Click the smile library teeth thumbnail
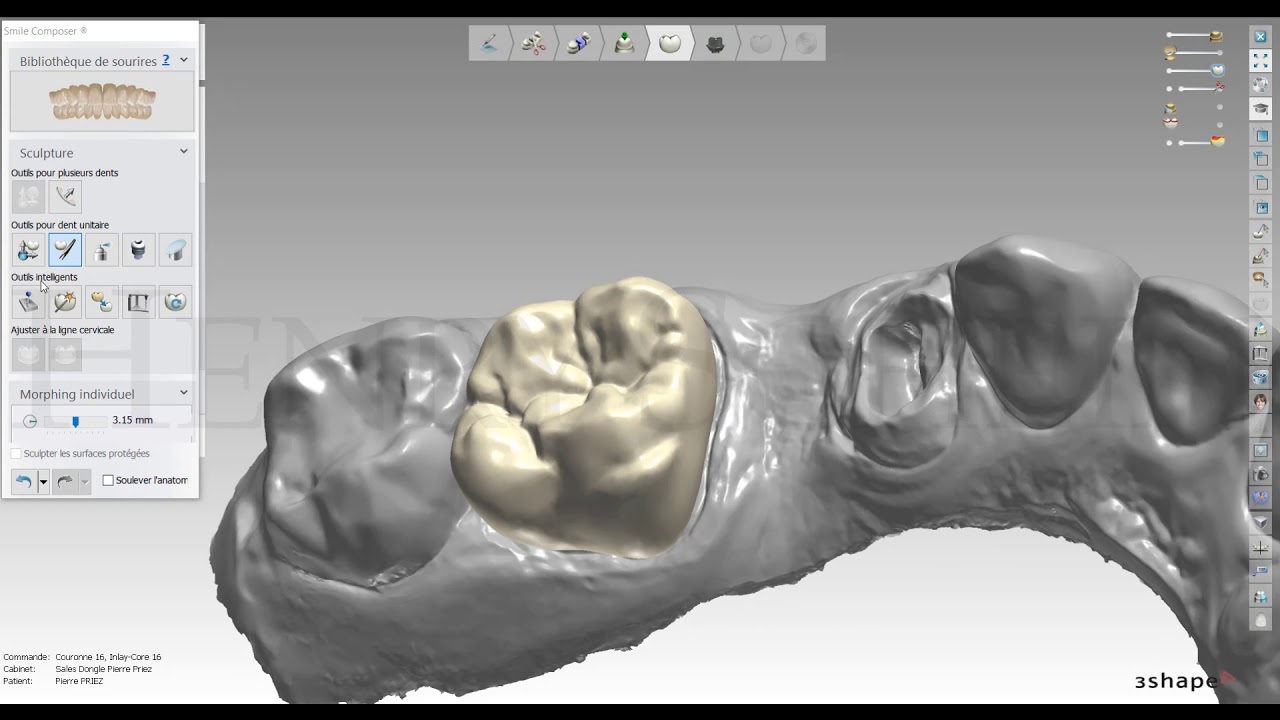The width and height of the screenshot is (1280, 720). [x=102, y=102]
